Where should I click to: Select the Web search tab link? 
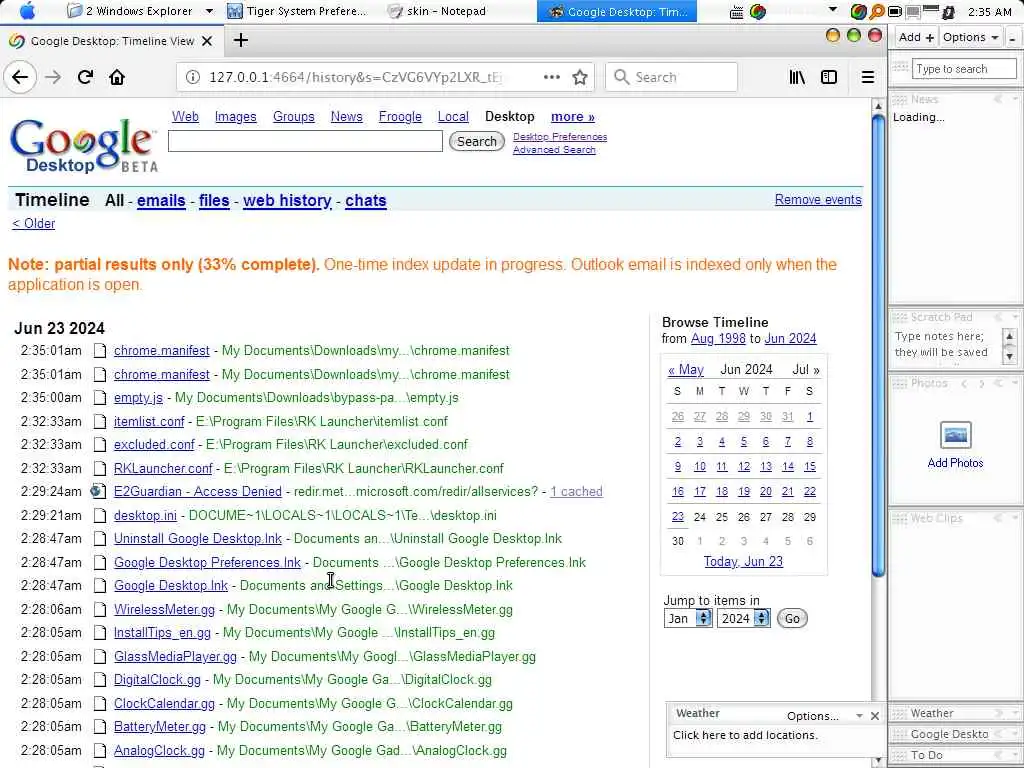click(185, 116)
